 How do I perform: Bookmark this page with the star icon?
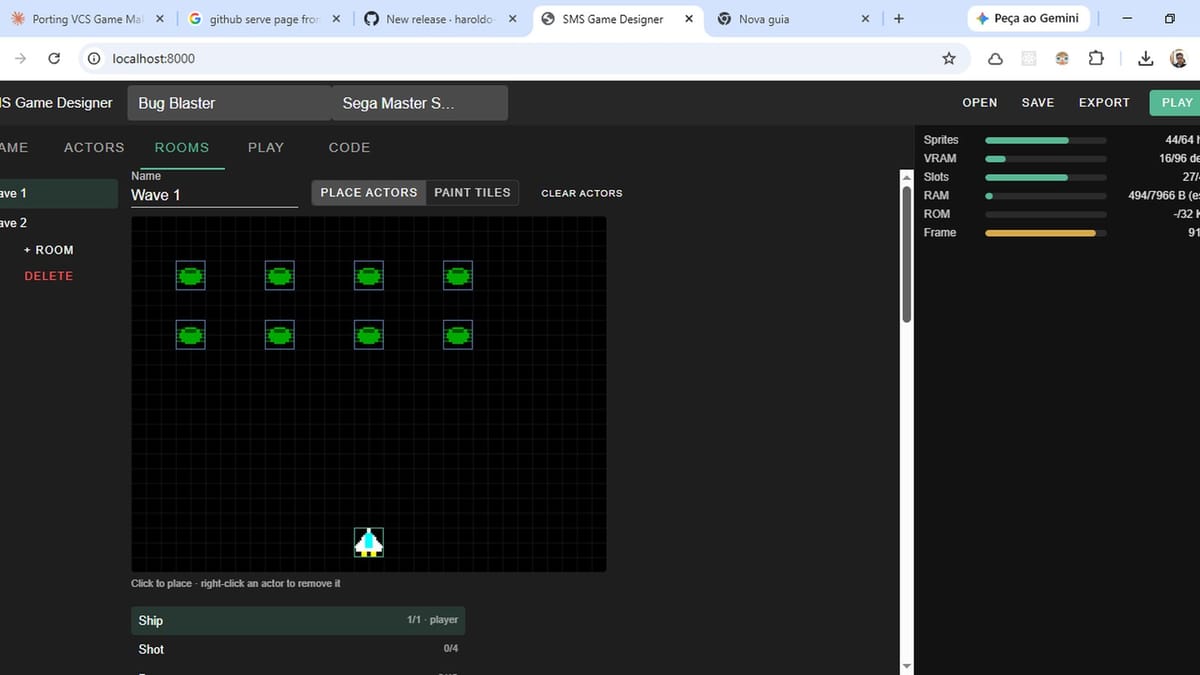click(949, 59)
